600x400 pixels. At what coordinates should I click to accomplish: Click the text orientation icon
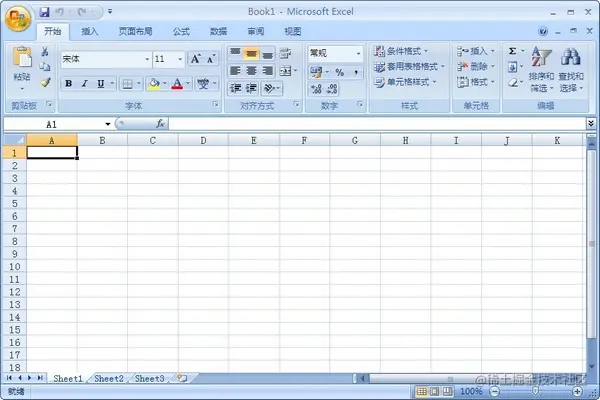click(269, 88)
